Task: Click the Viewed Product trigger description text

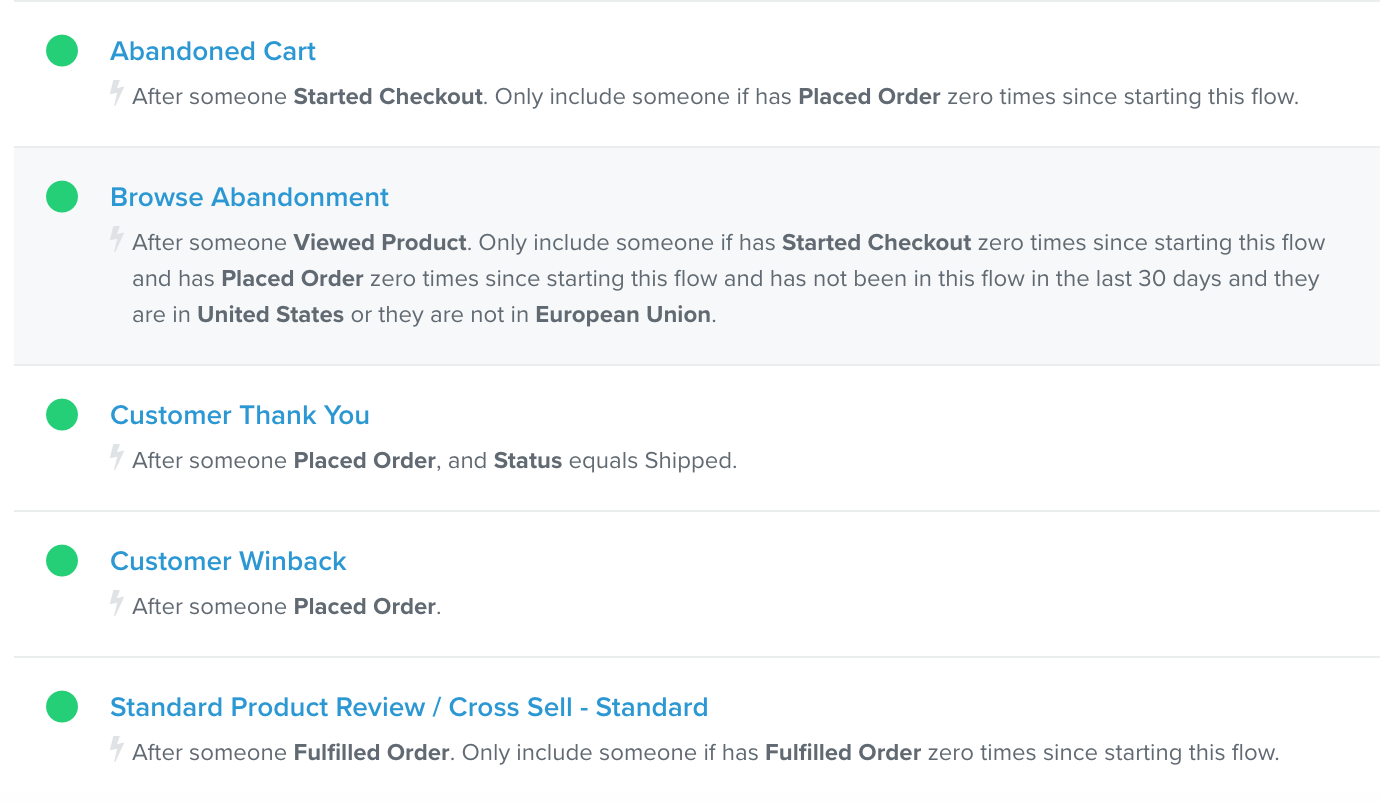Action: [x=728, y=279]
